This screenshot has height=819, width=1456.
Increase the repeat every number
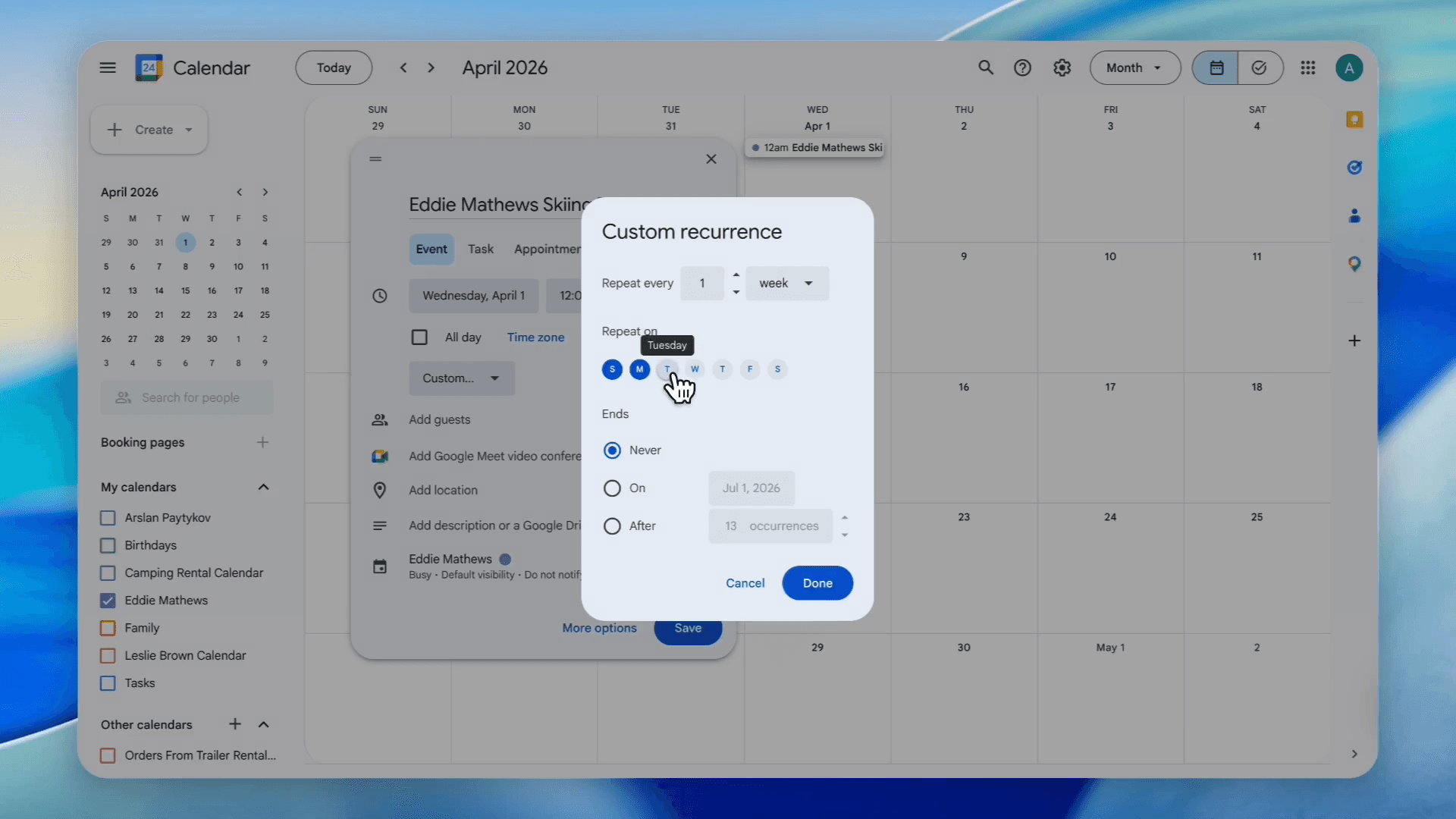coord(736,275)
